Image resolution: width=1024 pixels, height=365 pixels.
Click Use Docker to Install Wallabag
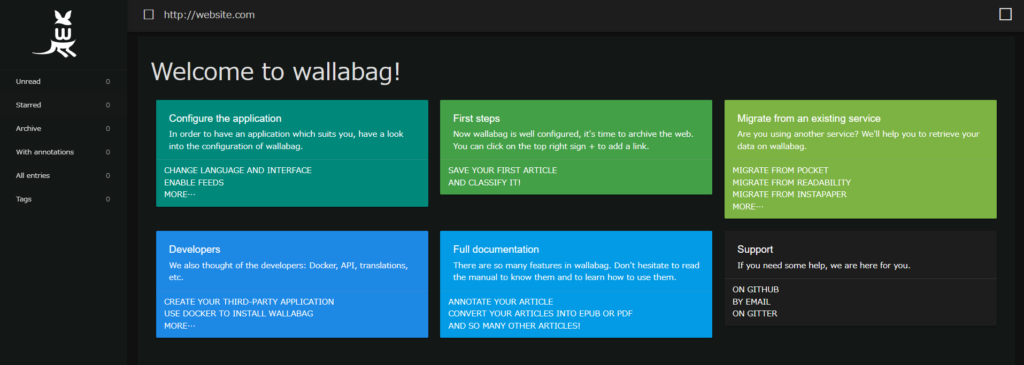238,313
